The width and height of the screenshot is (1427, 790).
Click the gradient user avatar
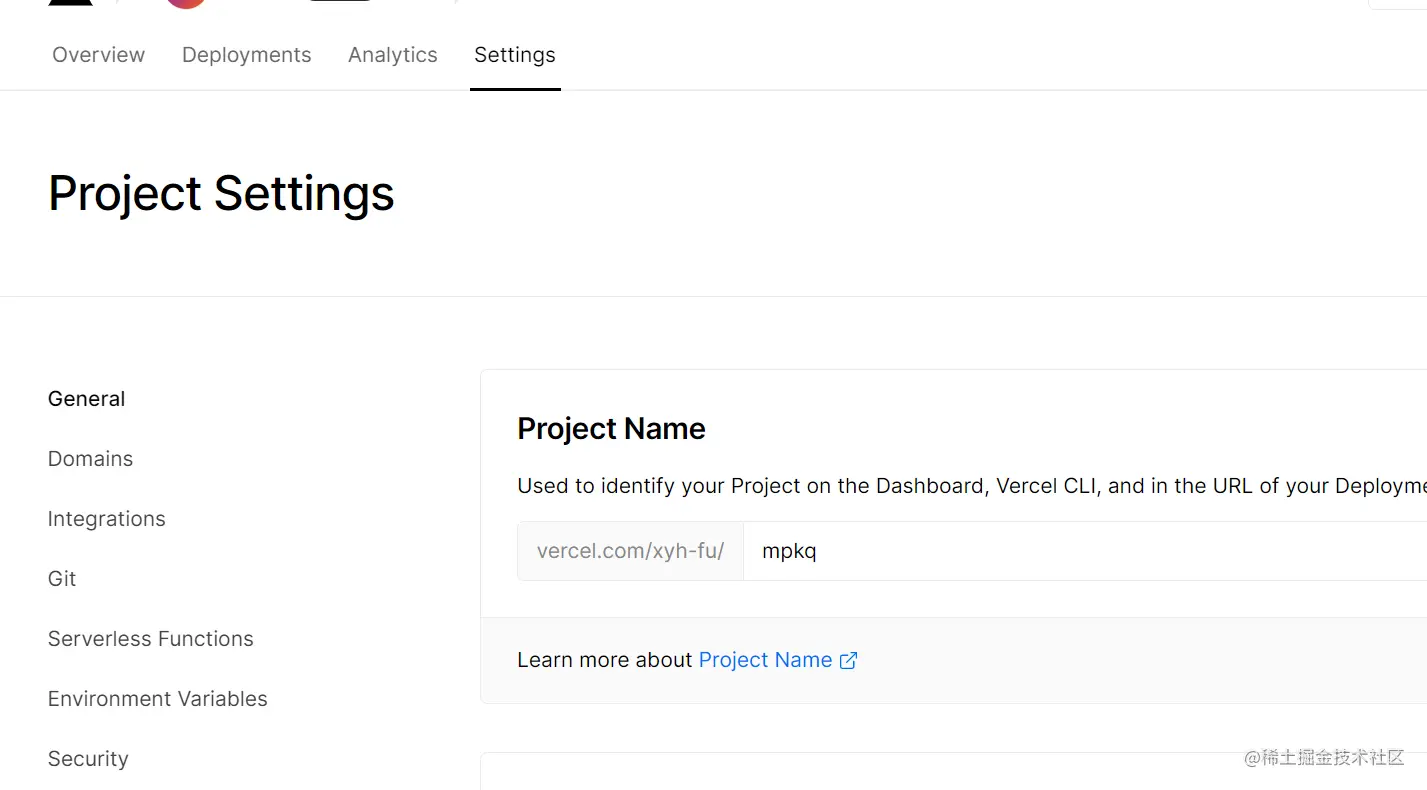point(186,3)
